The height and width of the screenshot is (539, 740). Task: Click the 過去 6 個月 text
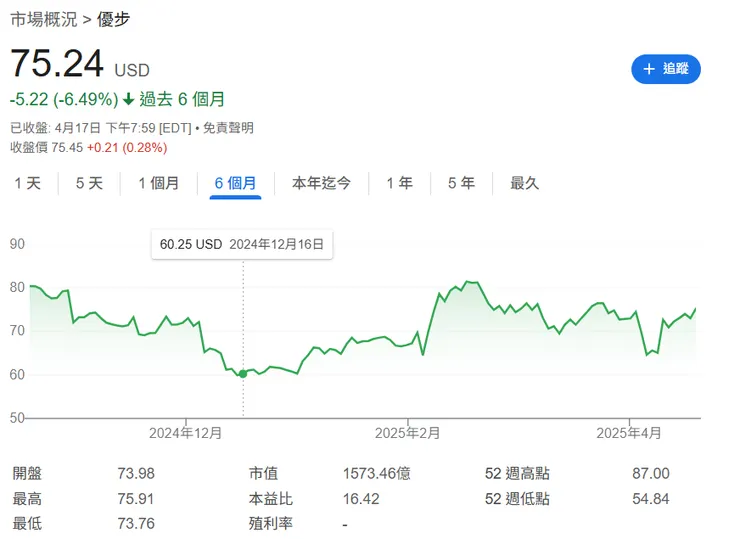tap(182, 100)
